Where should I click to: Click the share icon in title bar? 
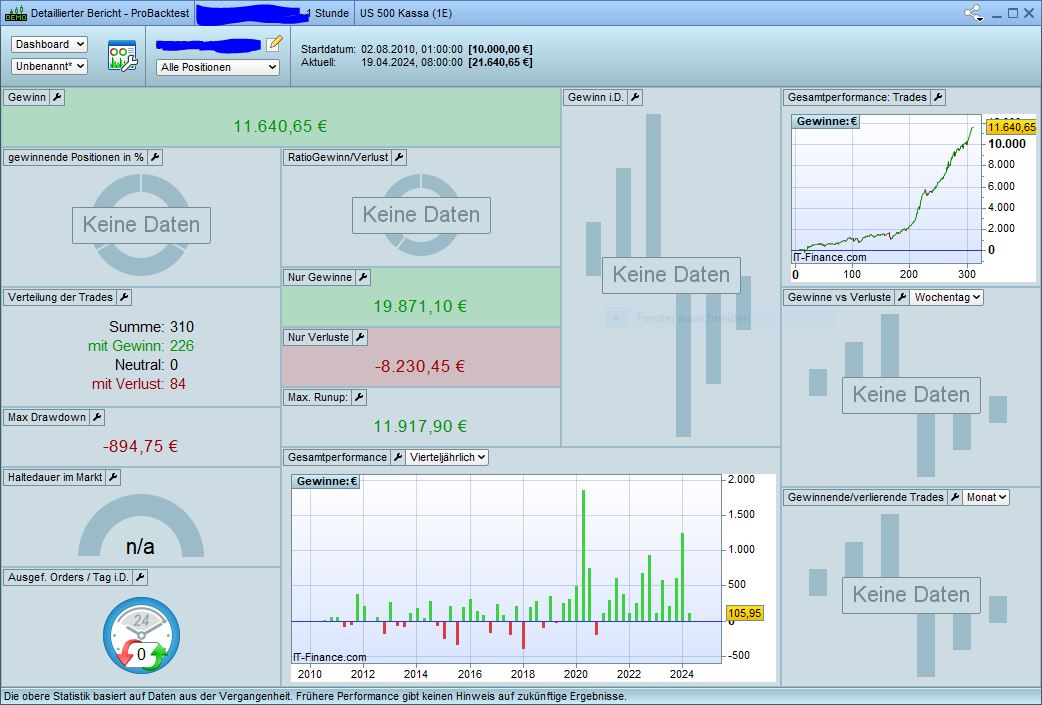coord(974,13)
